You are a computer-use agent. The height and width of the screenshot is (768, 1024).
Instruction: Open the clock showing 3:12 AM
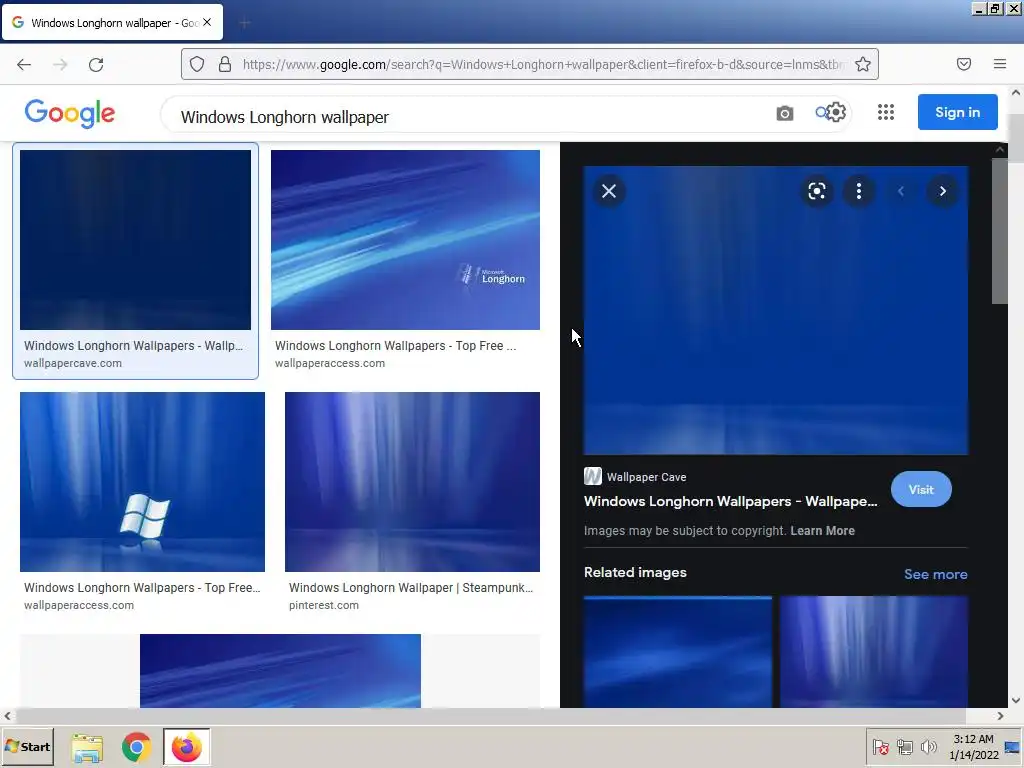click(x=974, y=746)
